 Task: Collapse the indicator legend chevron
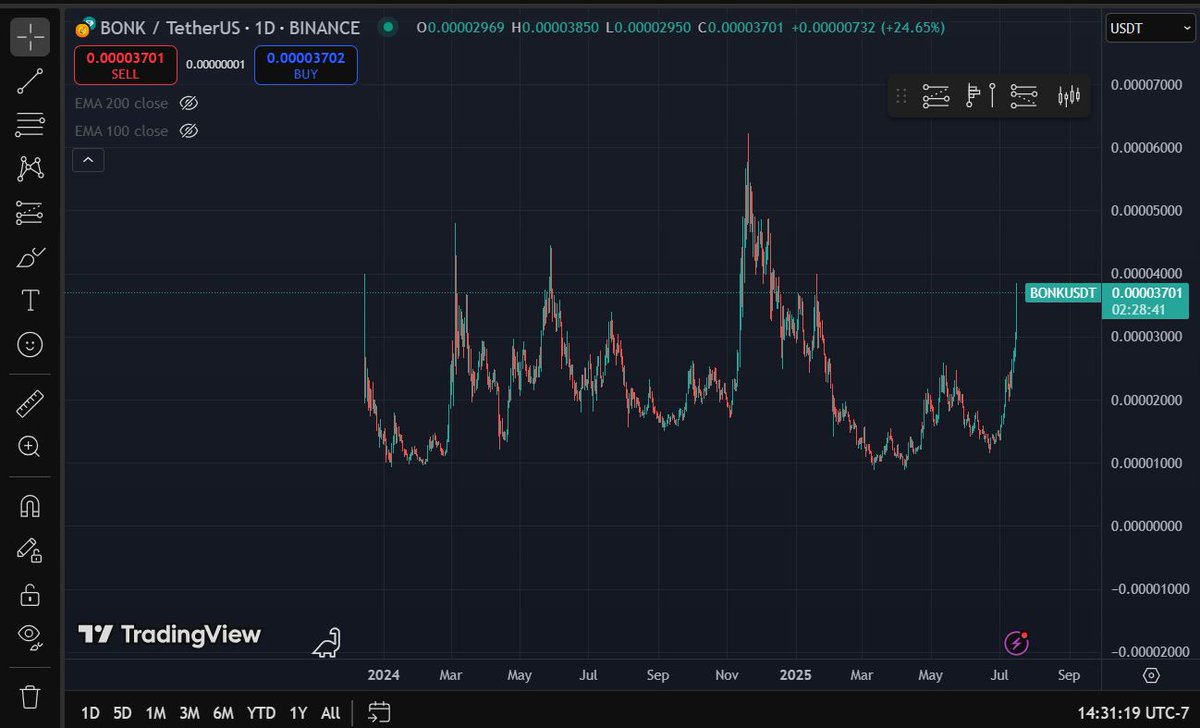point(88,159)
